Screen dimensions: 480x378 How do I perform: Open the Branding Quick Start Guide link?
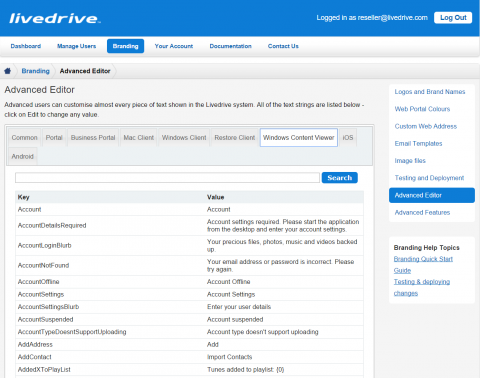[423, 265]
